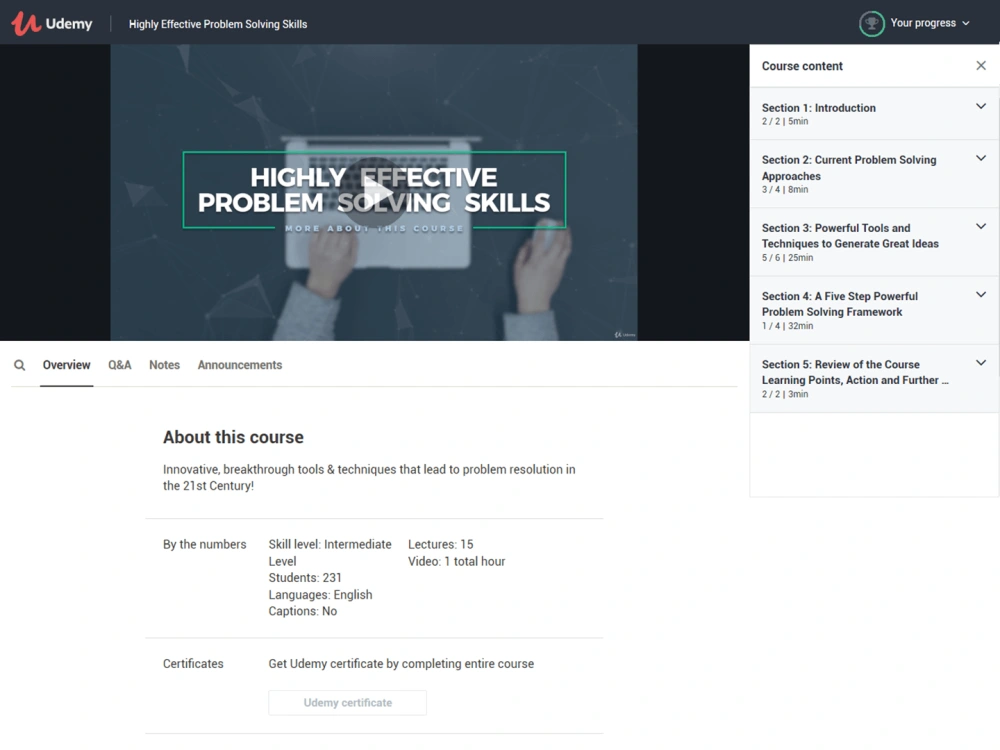Click the Course content header text
Screen dimensions: 1000x750
coord(802,66)
